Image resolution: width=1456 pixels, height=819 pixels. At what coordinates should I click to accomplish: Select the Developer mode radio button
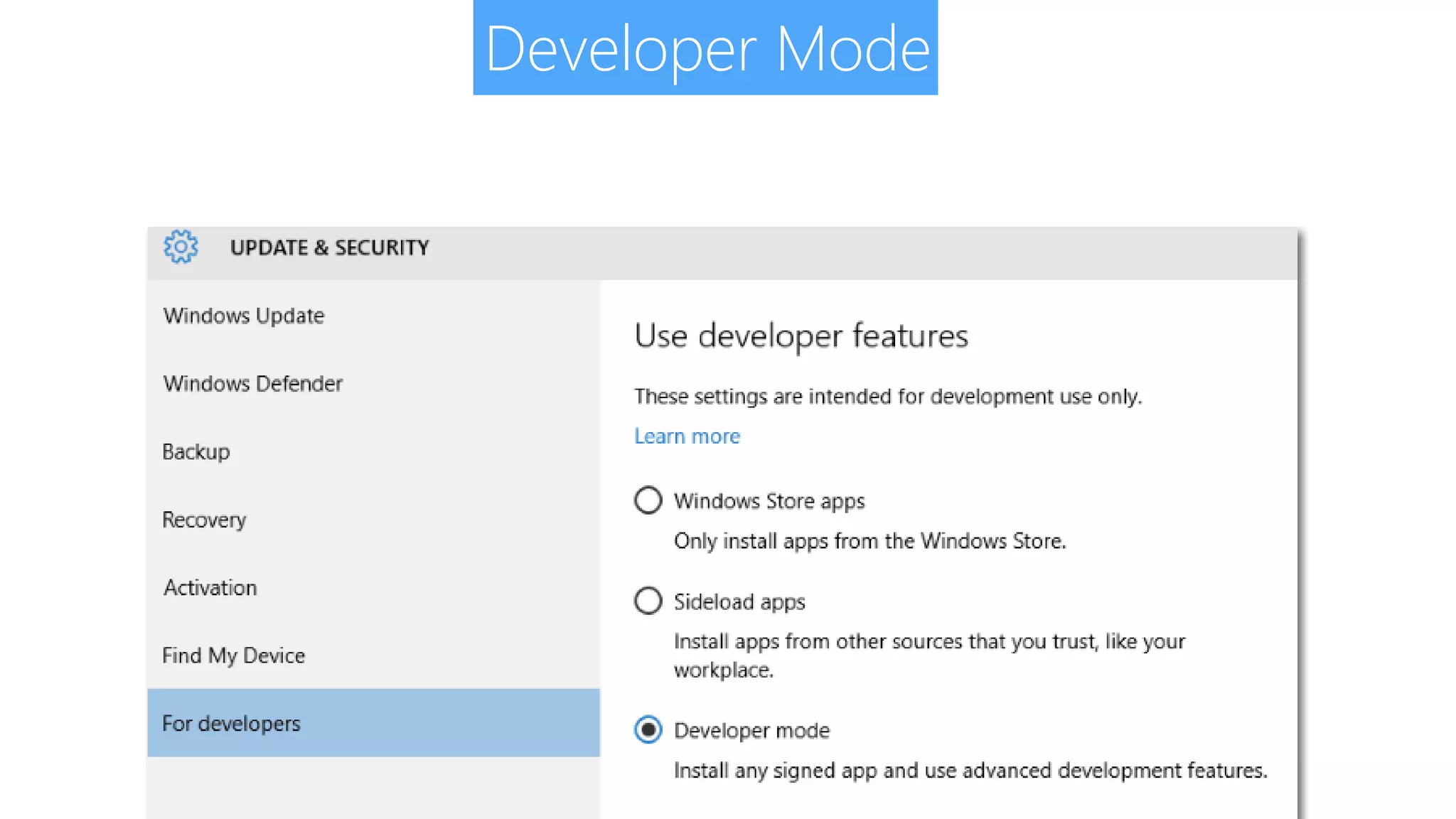pyautogui.click(x=648, y=730)
